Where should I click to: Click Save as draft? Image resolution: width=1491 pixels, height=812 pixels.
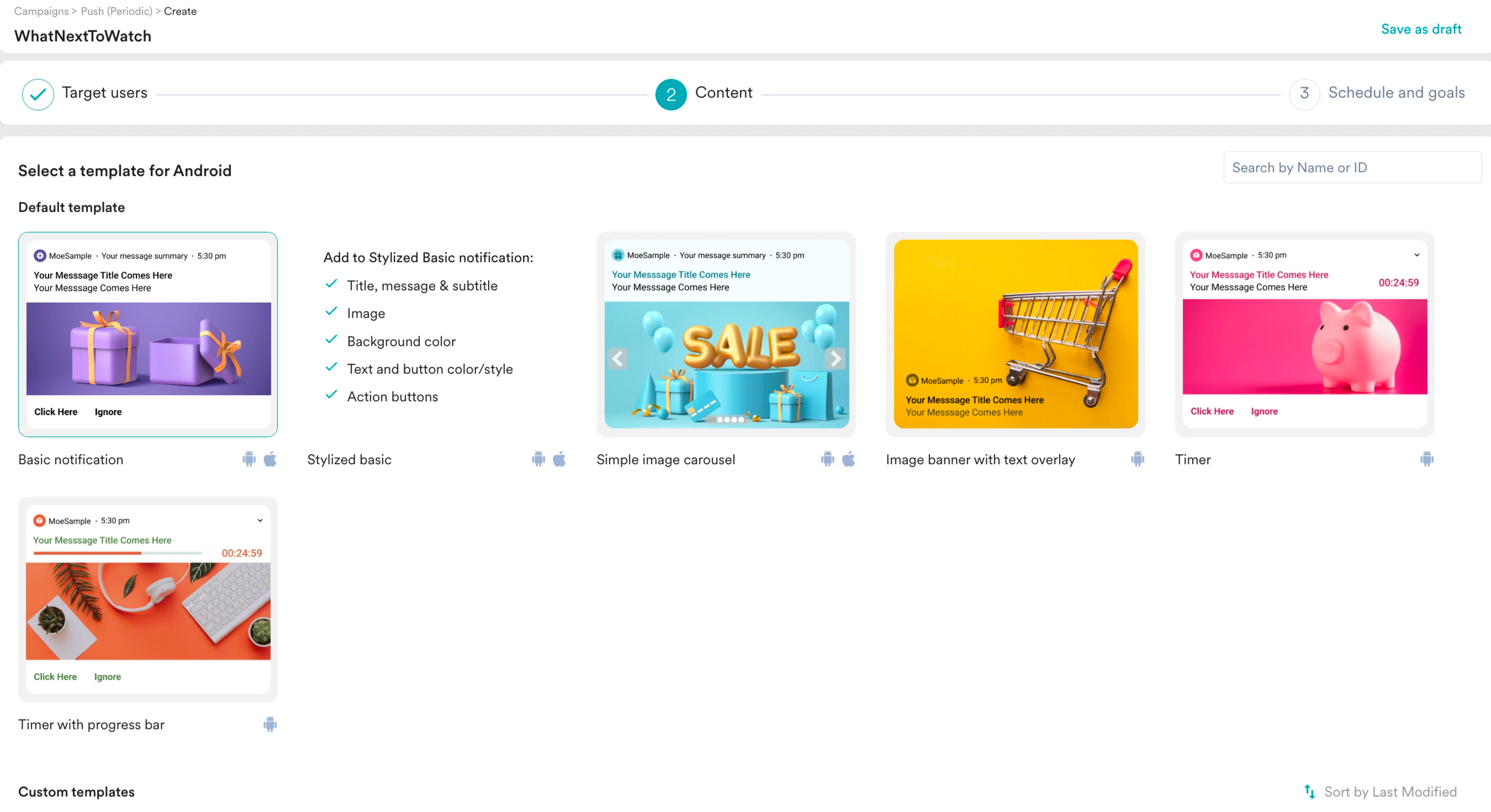click(1421, 29)
